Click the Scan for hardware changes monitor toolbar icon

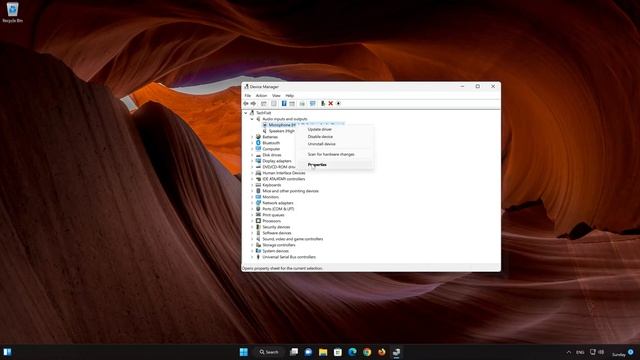[313, 104]
